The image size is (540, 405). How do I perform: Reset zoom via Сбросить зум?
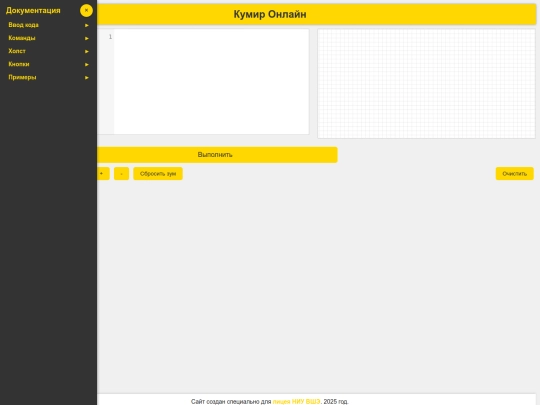[x=158, y=174]
